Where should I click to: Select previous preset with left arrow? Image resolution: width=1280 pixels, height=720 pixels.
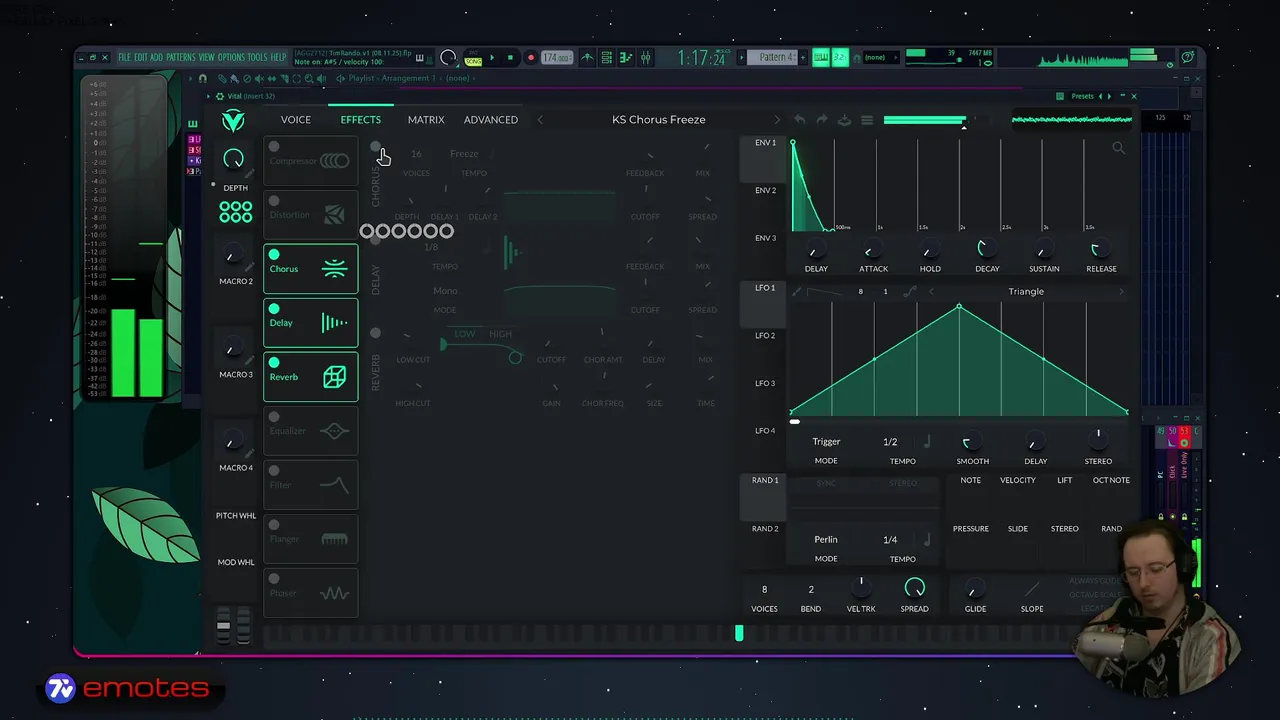point(540,120)
